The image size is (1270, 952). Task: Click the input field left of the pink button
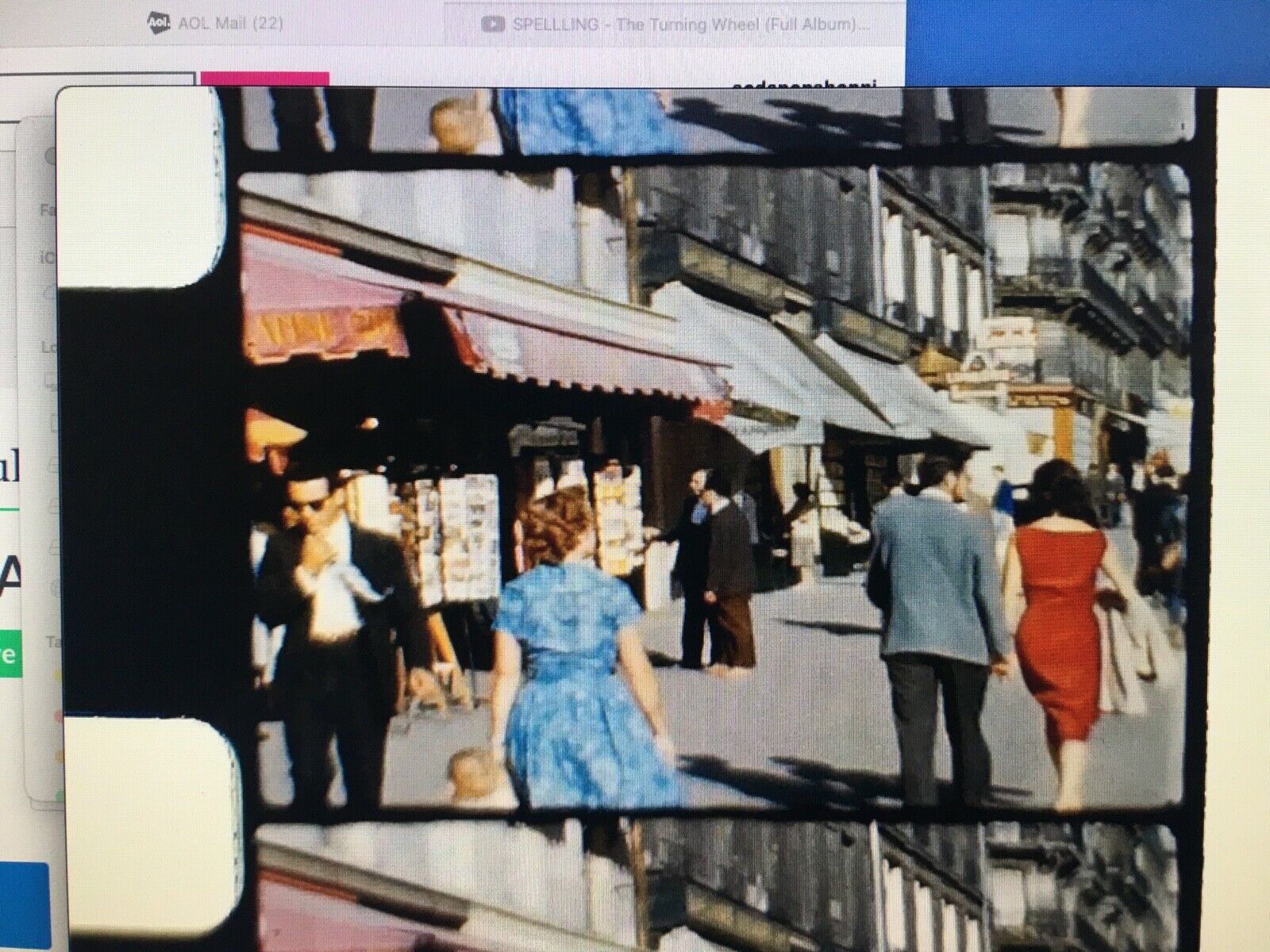point(97,79)
